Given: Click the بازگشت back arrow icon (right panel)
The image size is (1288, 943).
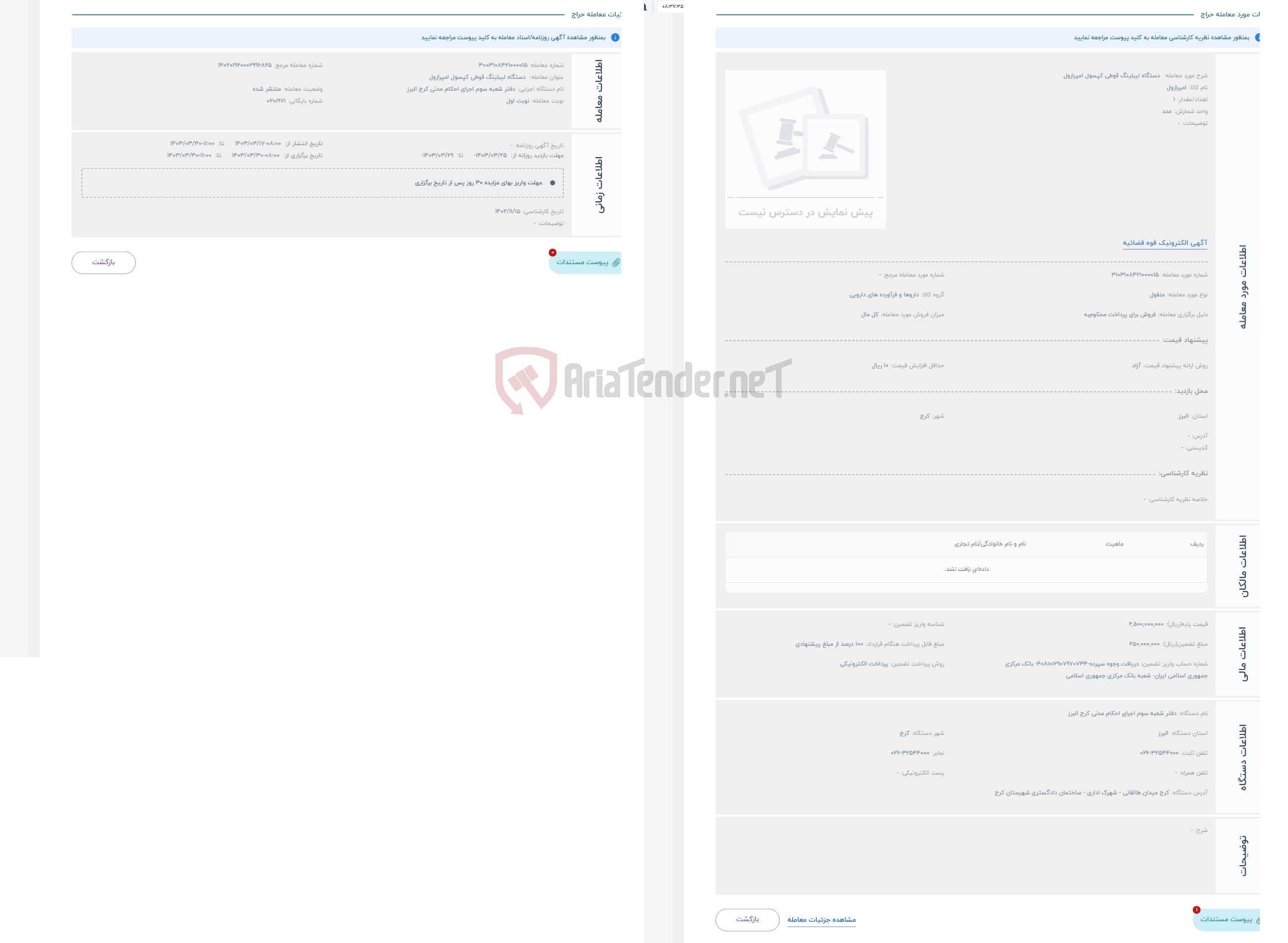Looking at the screenshot, I should coord(749,919).
